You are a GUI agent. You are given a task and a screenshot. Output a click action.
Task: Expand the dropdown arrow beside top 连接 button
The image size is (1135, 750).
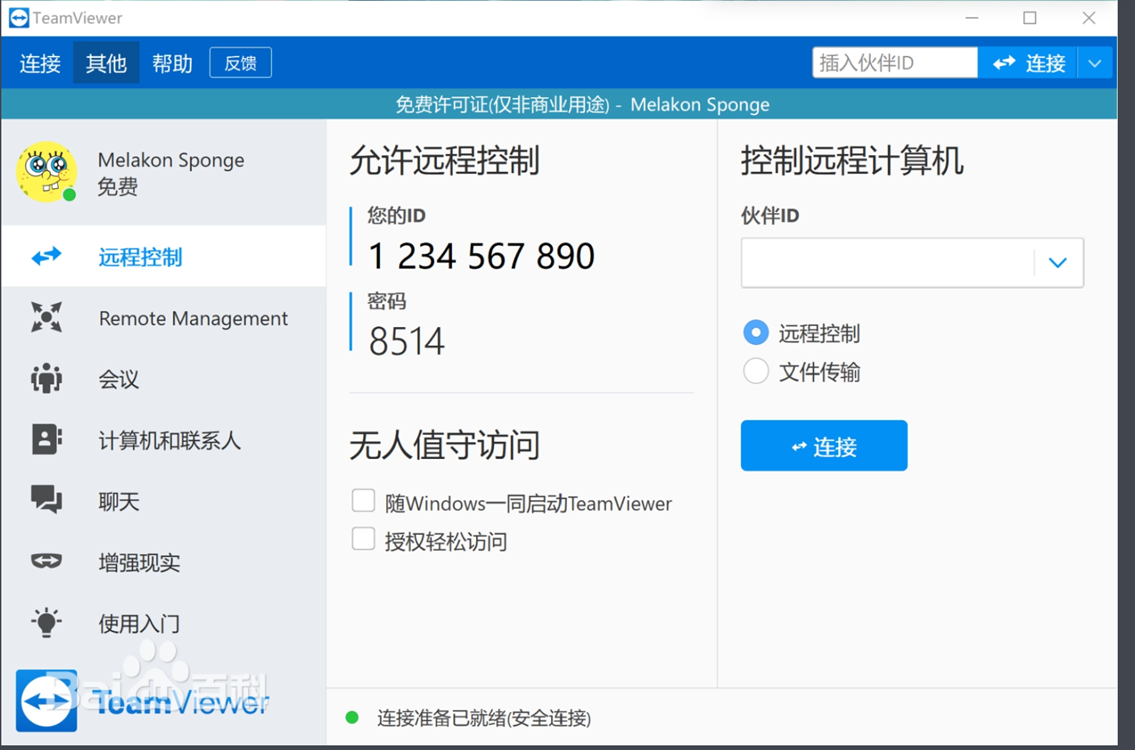tap(1094, 63)
